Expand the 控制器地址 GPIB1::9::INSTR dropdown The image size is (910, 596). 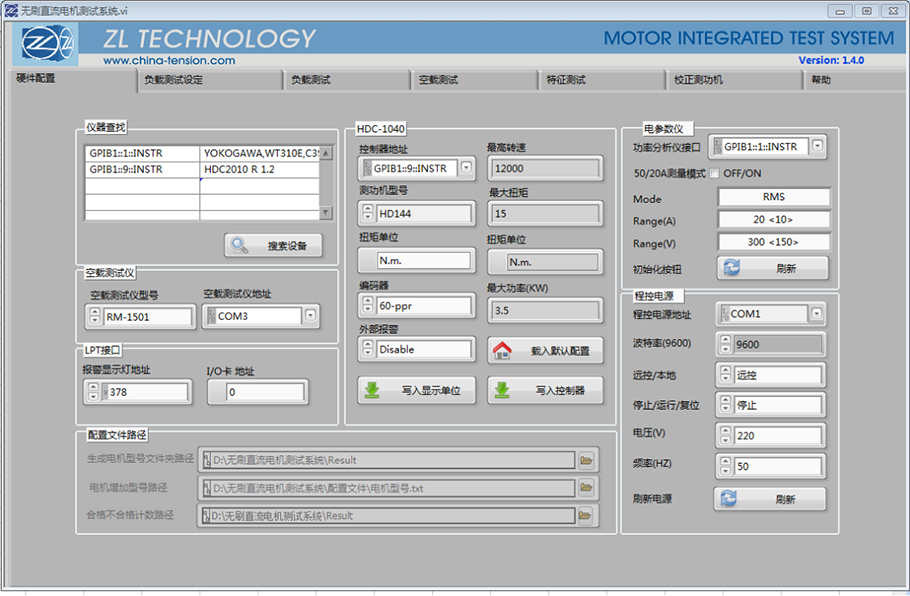pos(467,168)
